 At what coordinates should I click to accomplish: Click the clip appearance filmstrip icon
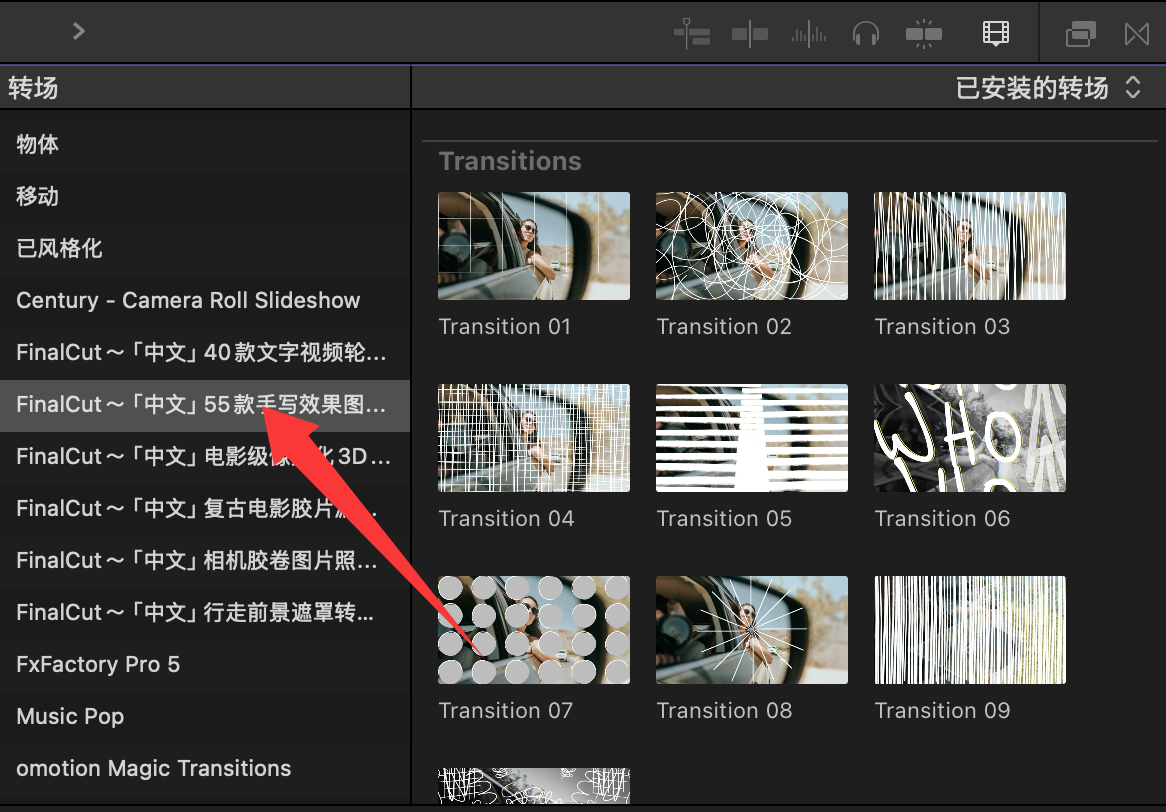(996, 34)
